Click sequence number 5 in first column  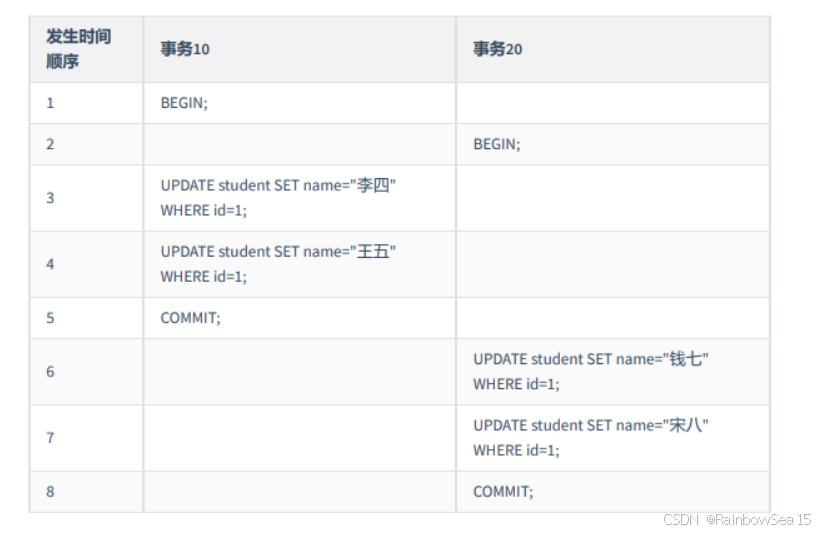(50, 318)
